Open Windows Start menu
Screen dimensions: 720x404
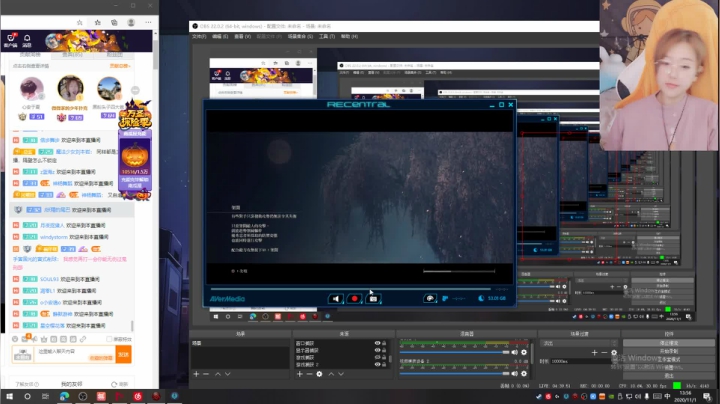[9, 396]
